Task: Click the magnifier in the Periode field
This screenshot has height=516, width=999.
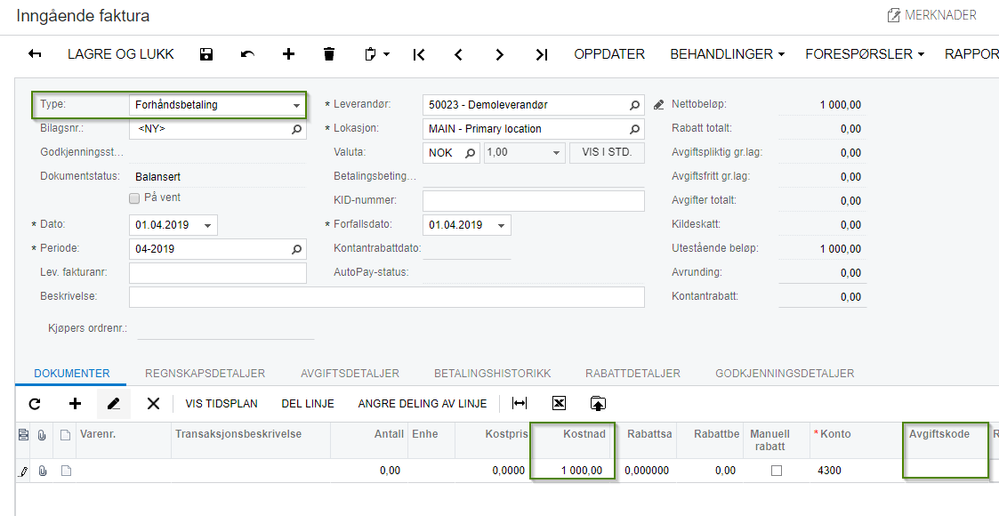Action: click(x=296, y=249)
